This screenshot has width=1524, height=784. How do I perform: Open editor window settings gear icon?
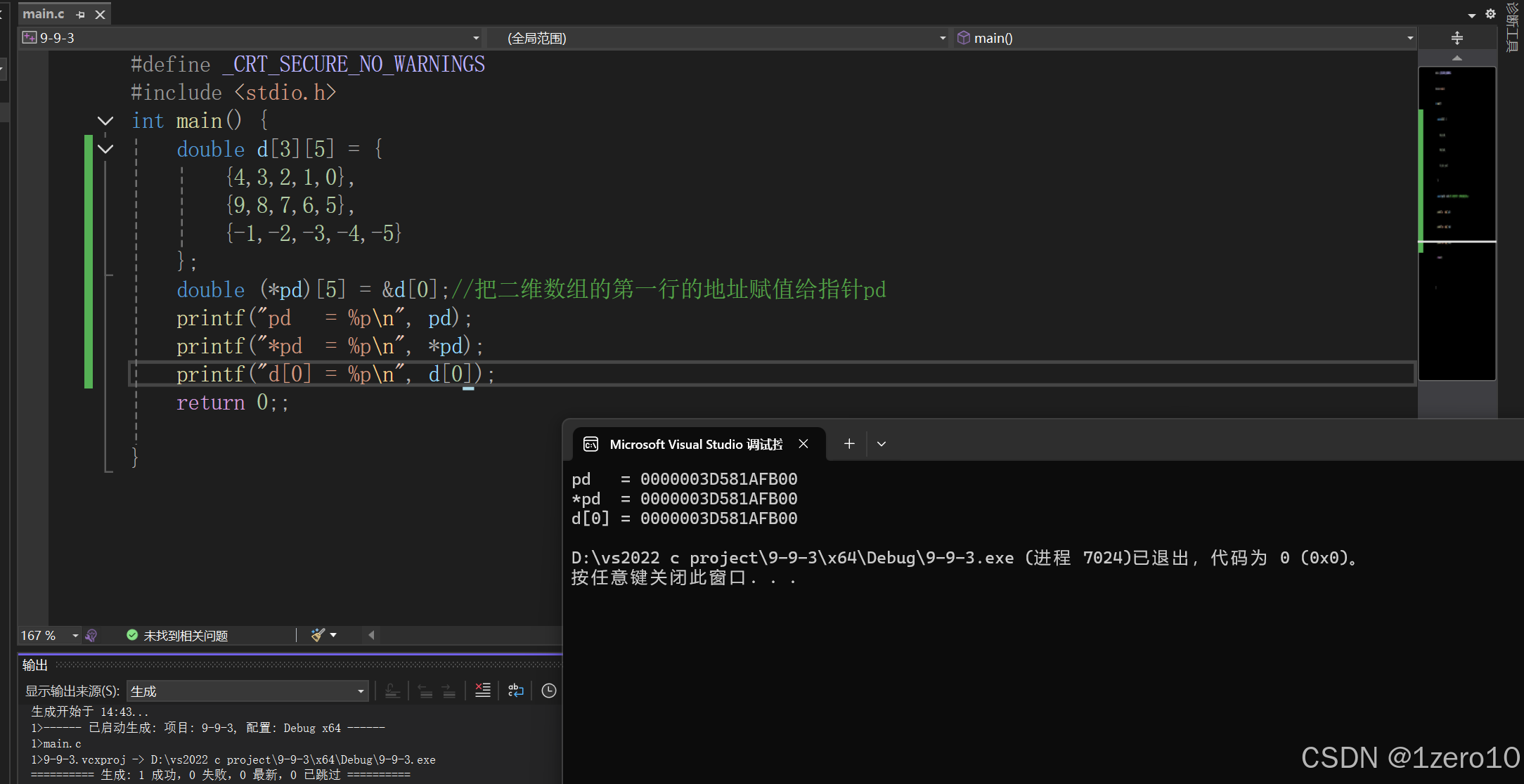click(1490, 14)
